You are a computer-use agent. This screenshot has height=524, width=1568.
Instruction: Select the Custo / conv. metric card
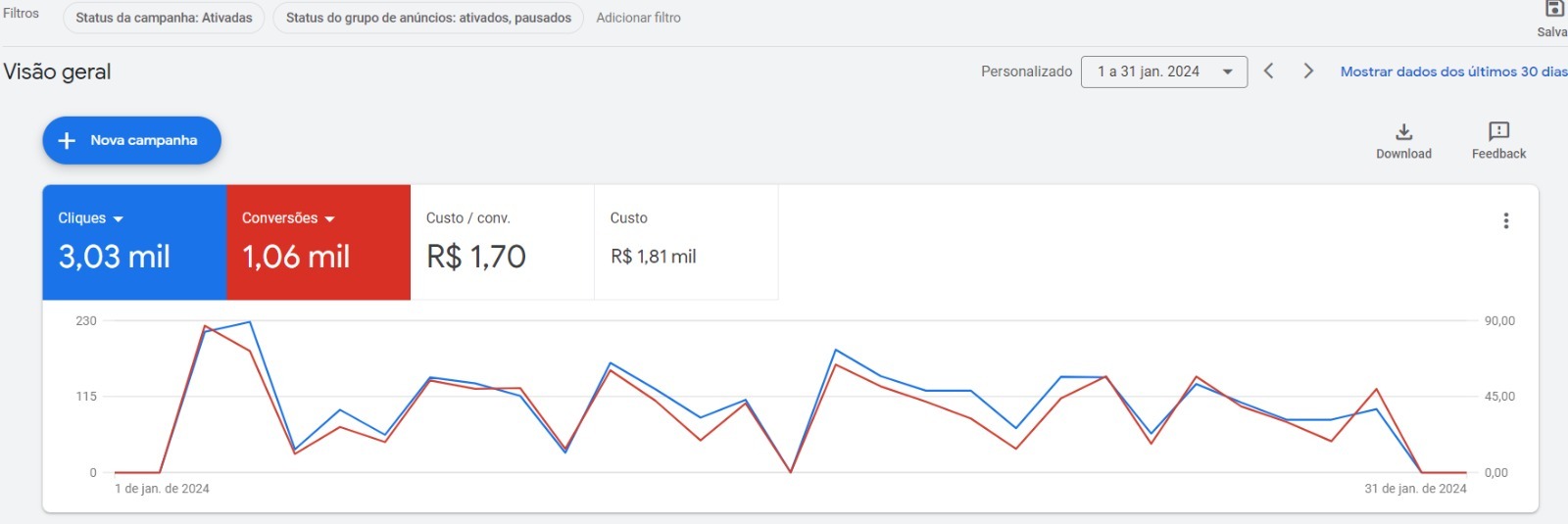pos(502,242)
